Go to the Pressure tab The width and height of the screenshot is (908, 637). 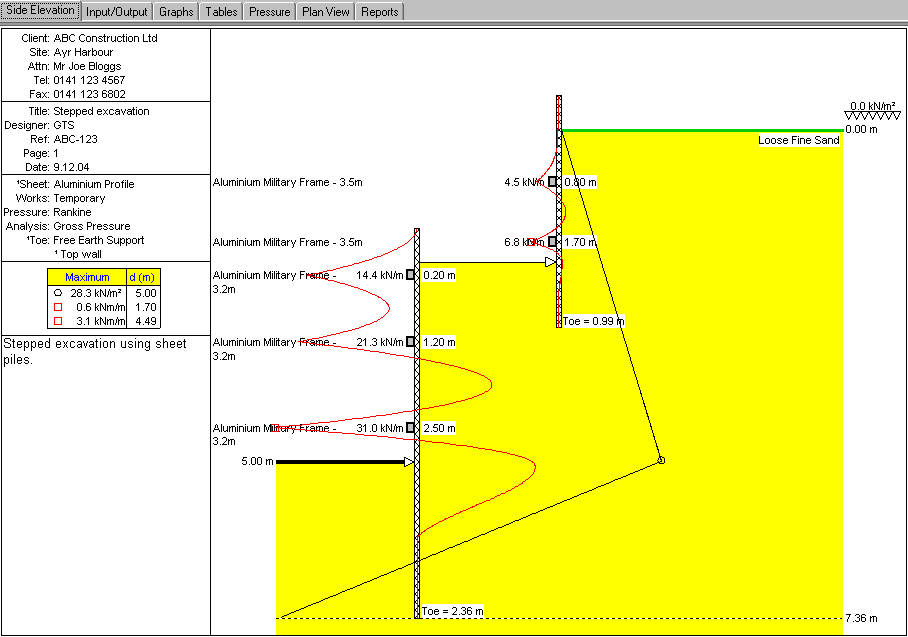[x=269, y=12]
